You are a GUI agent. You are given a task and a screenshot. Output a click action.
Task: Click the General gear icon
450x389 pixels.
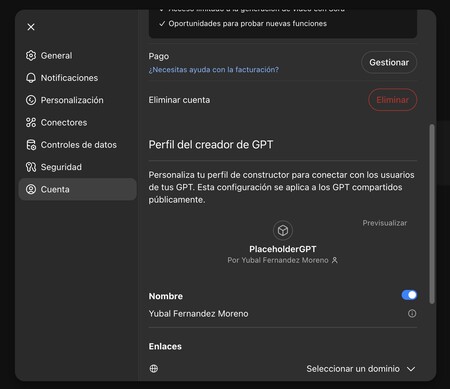(31, 55)
